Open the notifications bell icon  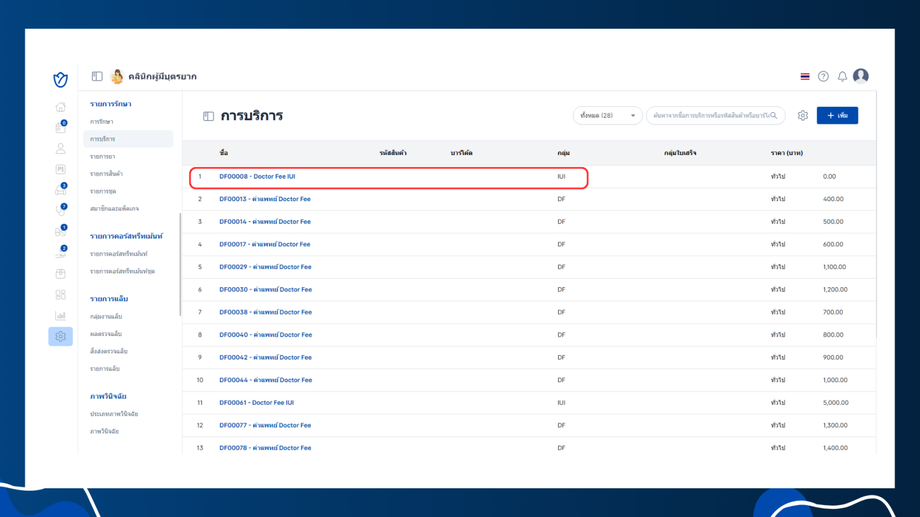tap(842, 76)
